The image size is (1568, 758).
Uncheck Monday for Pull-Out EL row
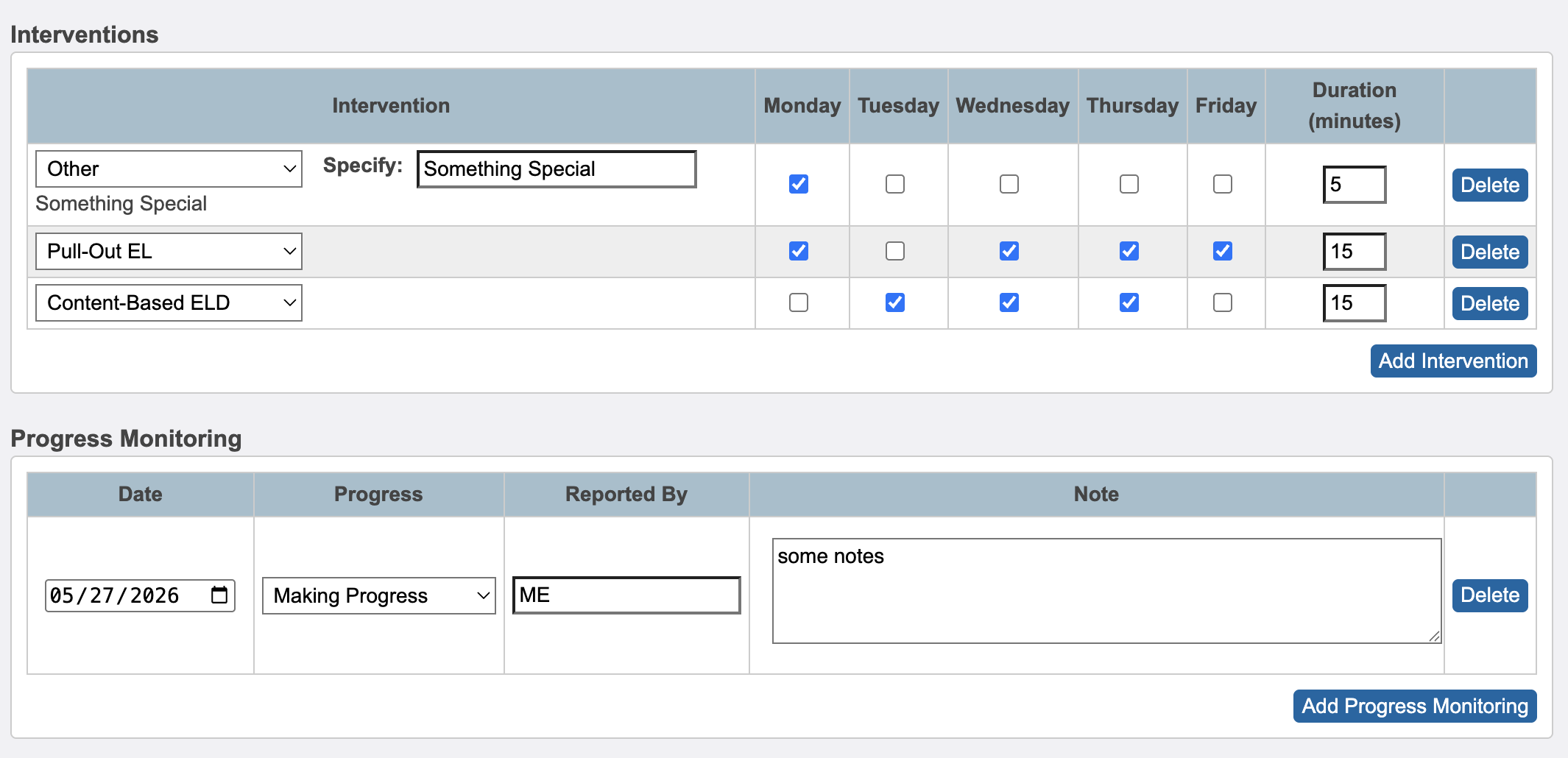coord(799,251)
